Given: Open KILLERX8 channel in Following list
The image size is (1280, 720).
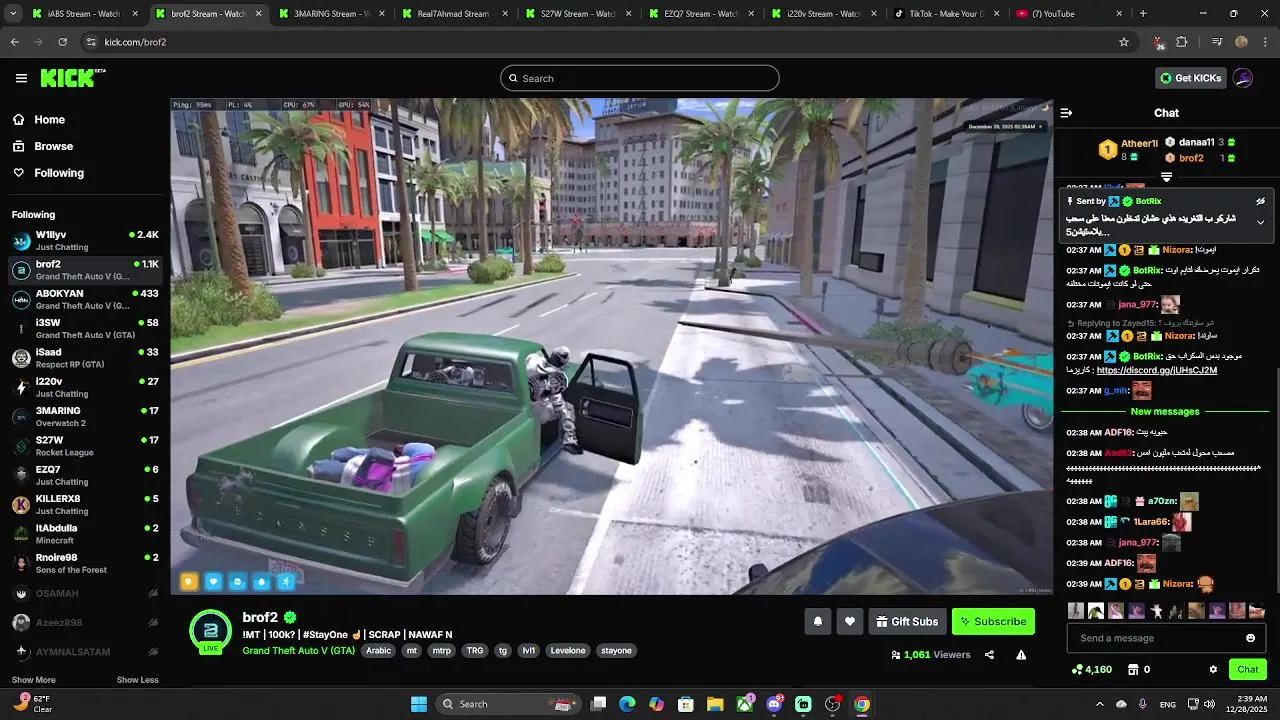Looking at the screenshot, I should coord(85,504).
